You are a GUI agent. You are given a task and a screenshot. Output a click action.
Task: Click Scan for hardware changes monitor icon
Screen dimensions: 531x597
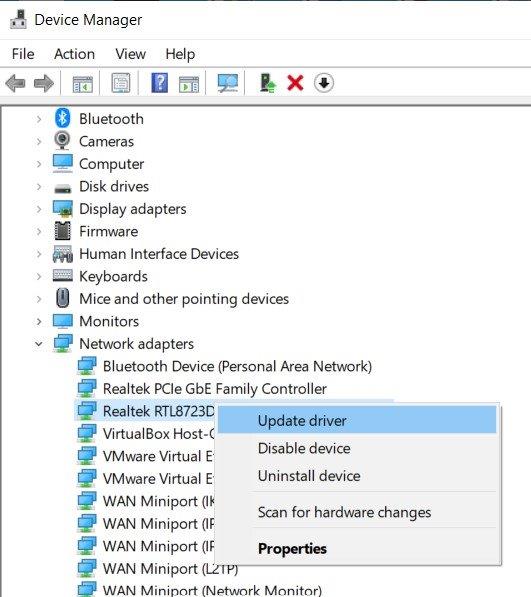click(x=228, y=83)
